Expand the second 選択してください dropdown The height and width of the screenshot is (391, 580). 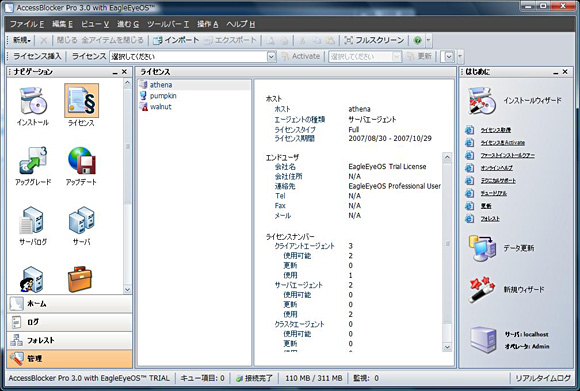(x=396, y=57)
